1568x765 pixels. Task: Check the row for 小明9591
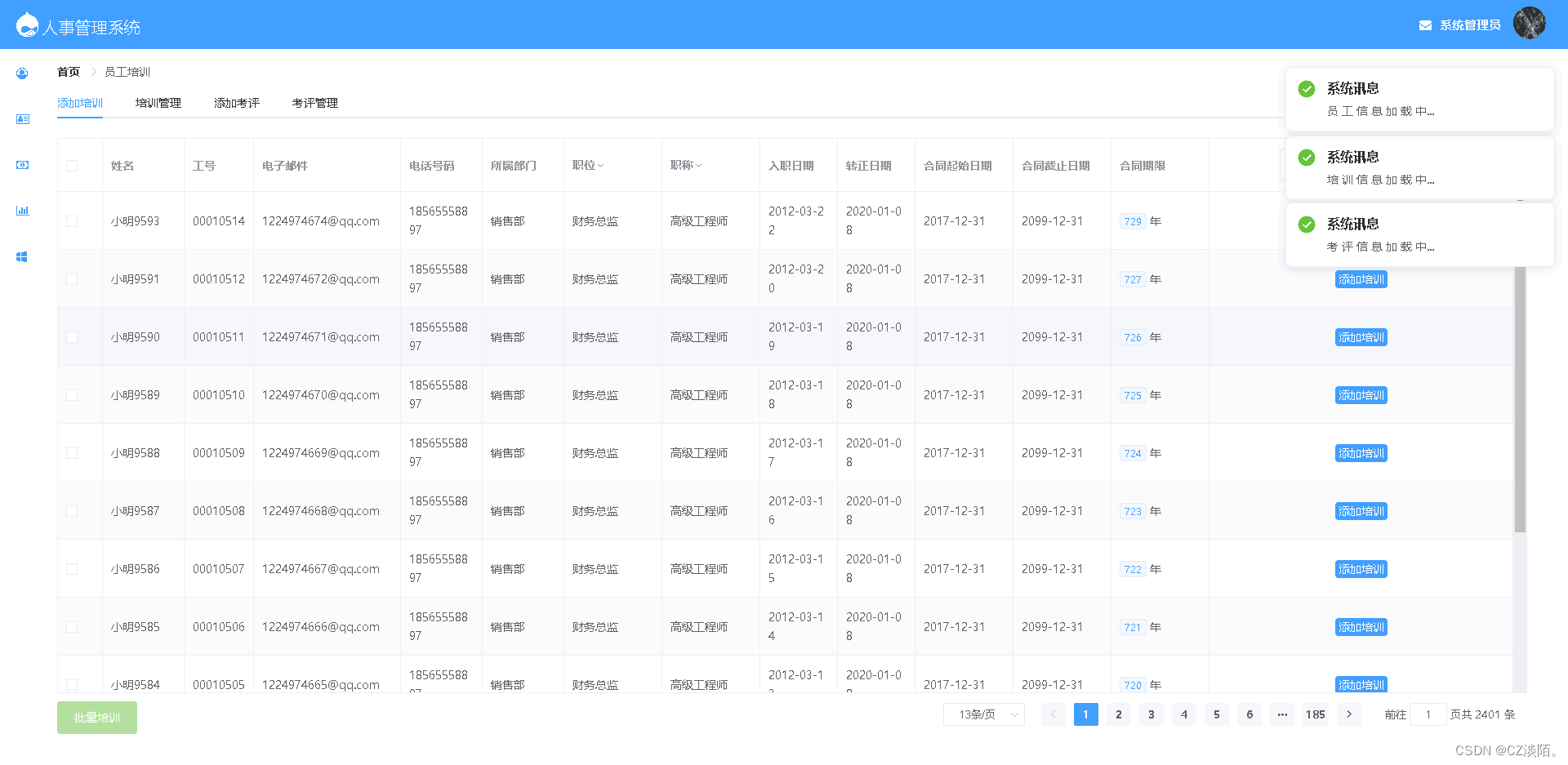pos(72,279)
